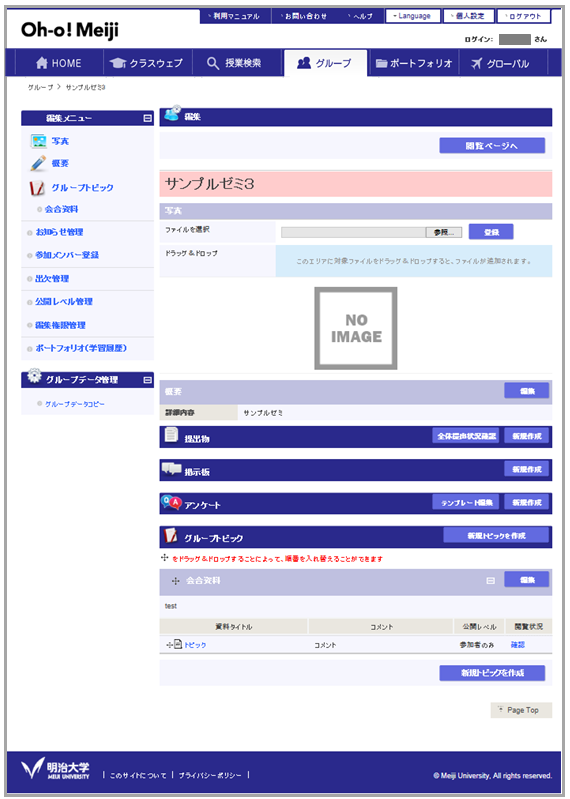Click the グループデータ管理 gear icon
This screenshot has height=799, width=570.
(34, 376)
